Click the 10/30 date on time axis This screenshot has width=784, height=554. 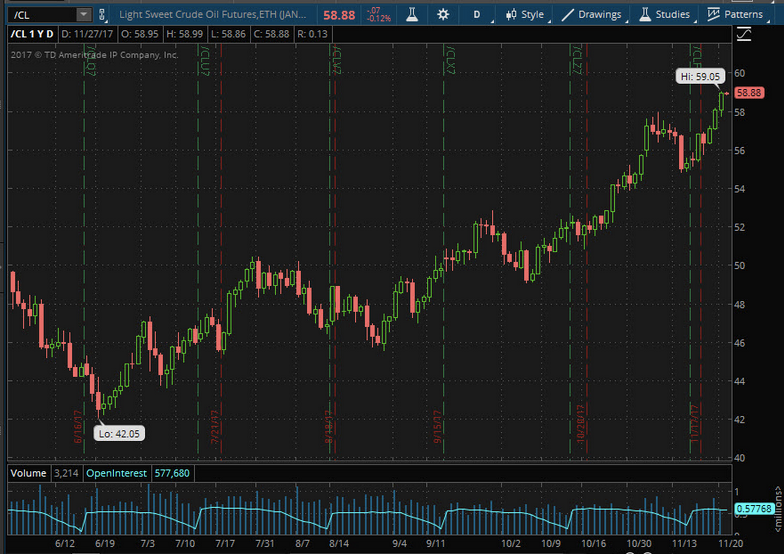[639, 543]
